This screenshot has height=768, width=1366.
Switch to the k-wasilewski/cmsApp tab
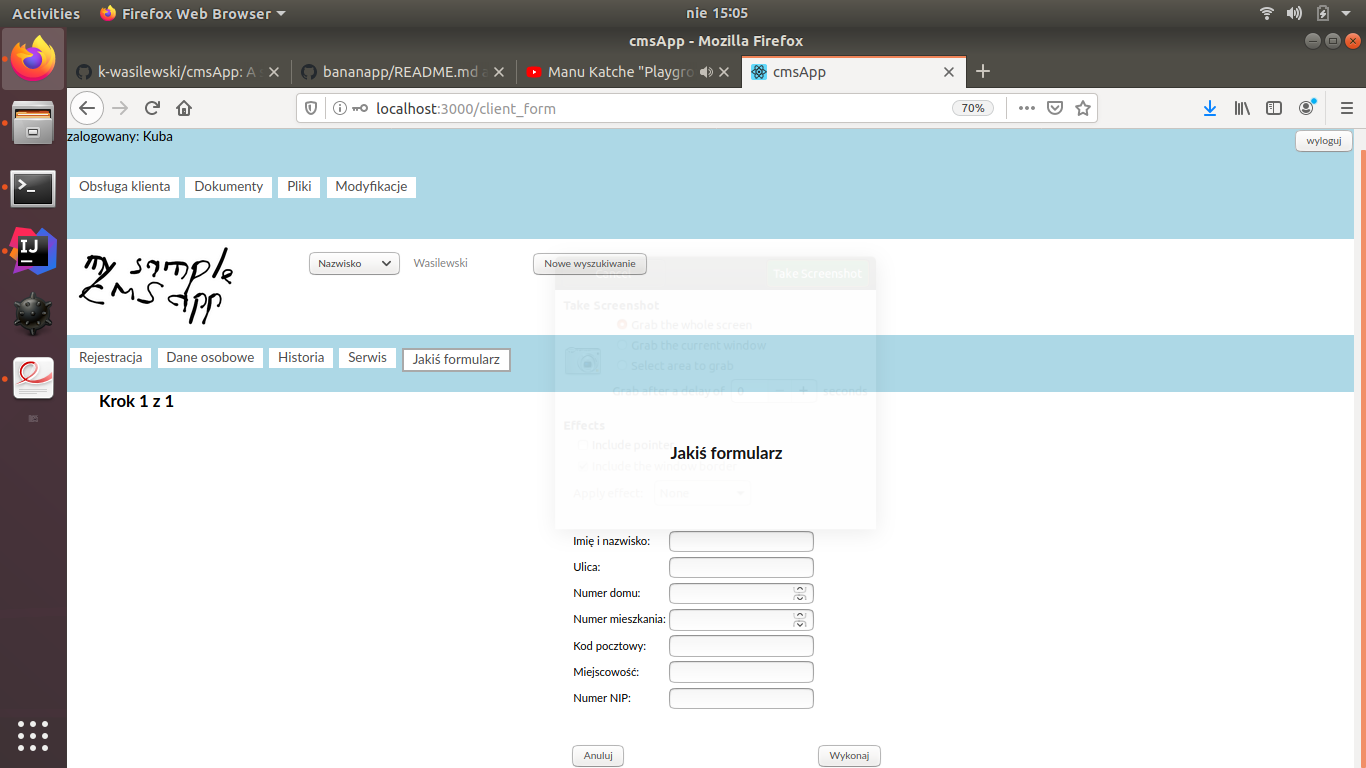(x=180, y=72)
